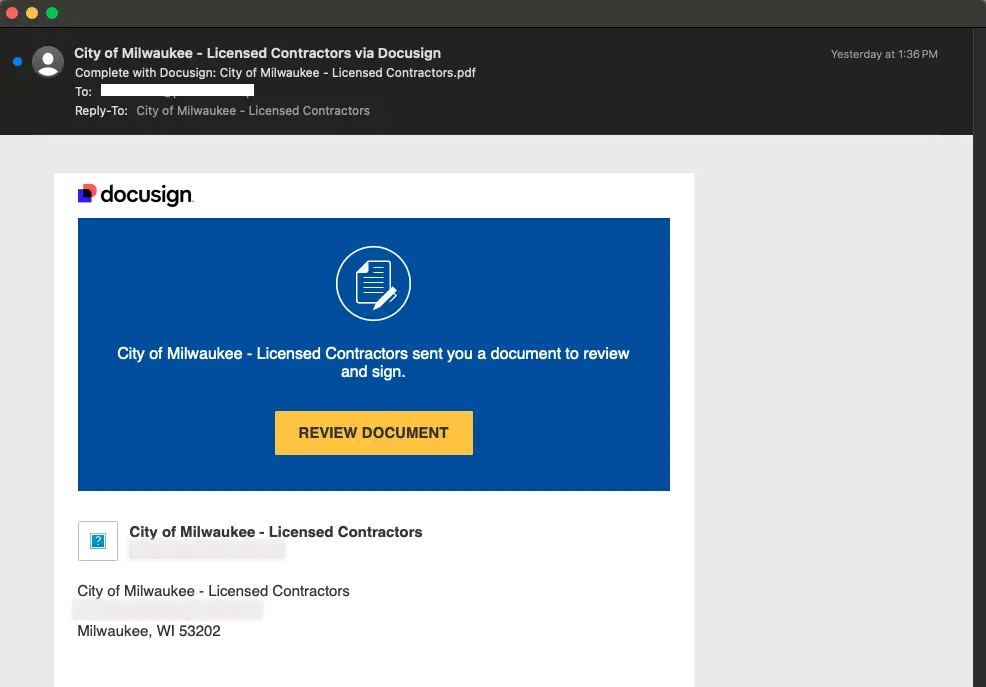Screen dimensions: 986x687
Task: Click the blue unread indicator dot
Action: point(18,62)
